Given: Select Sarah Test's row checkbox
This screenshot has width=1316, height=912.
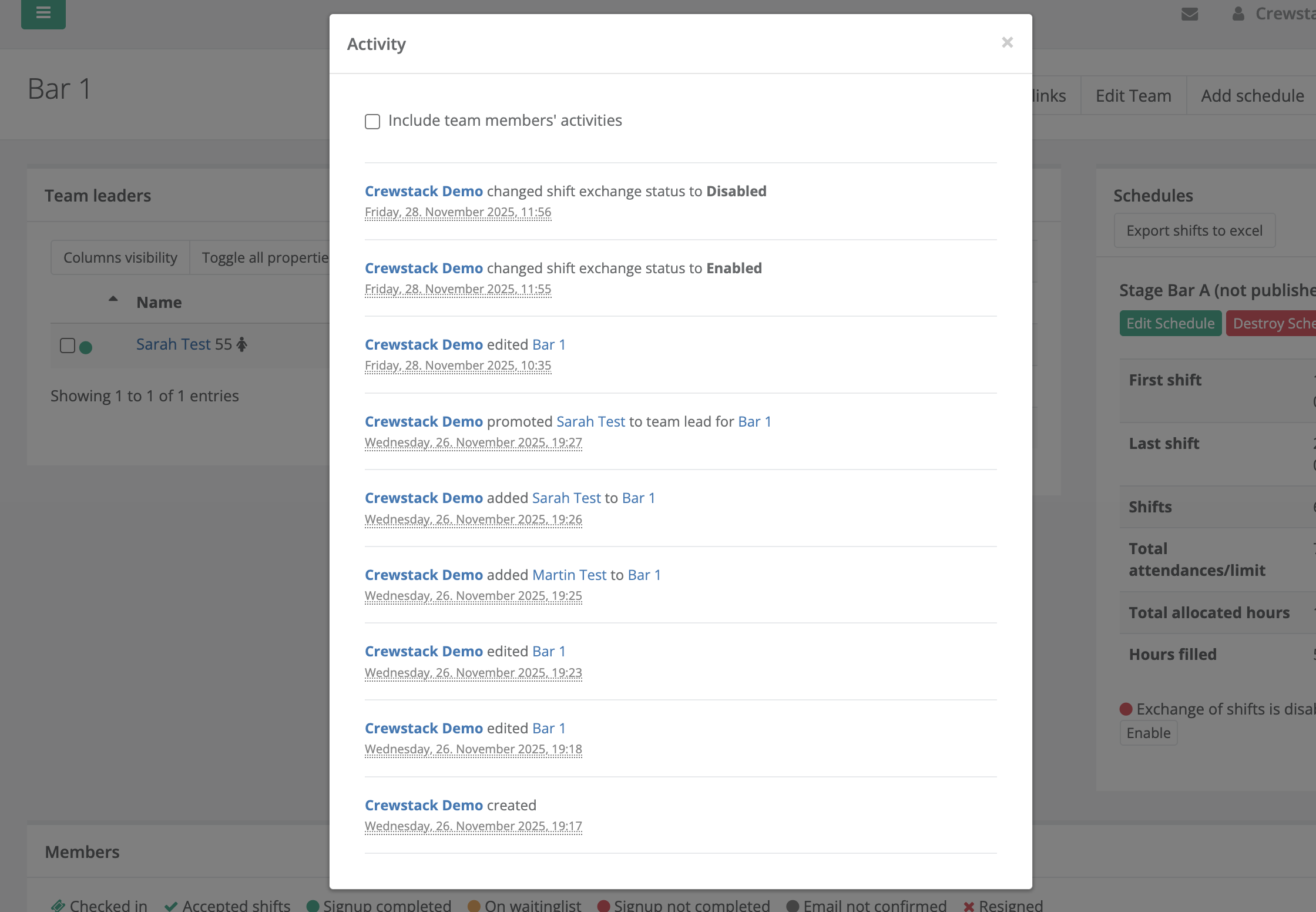Looking at the screenshot, I should pos(66,346).
